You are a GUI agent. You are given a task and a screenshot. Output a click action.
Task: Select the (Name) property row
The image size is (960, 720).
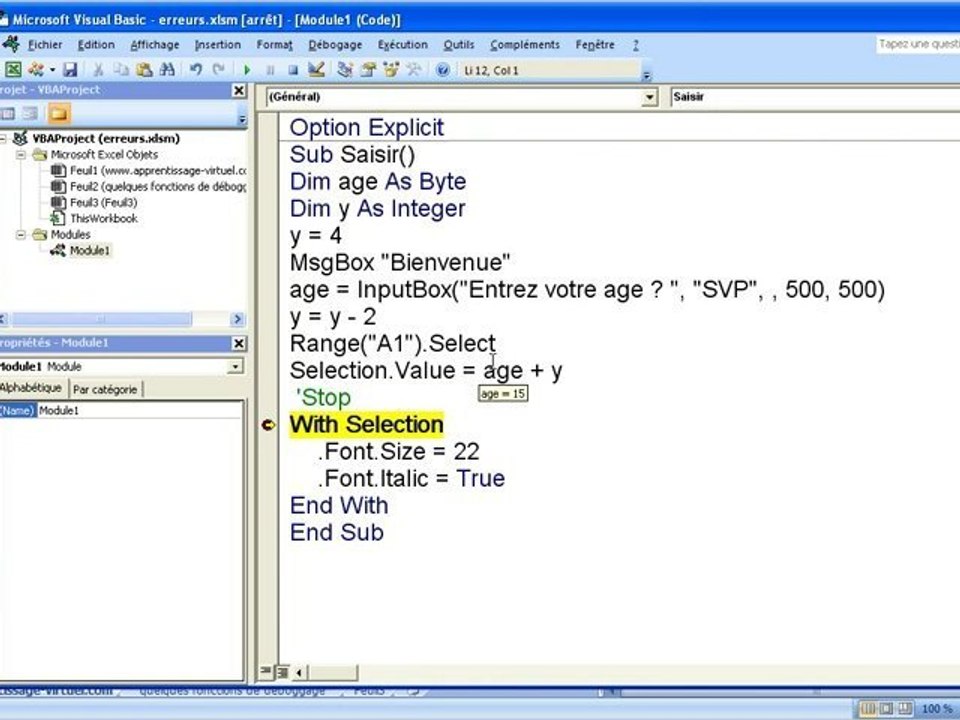point(121,411)
